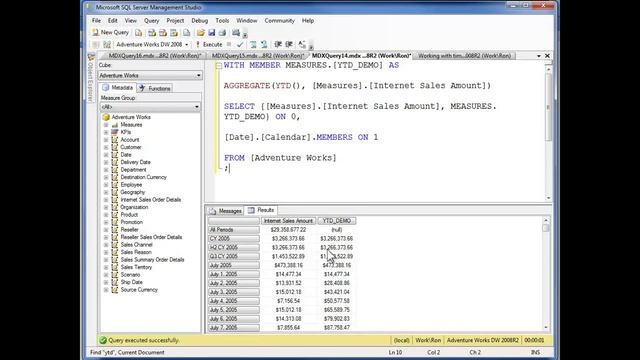
Task: Select the Results tab
Action: pos(261,210)
